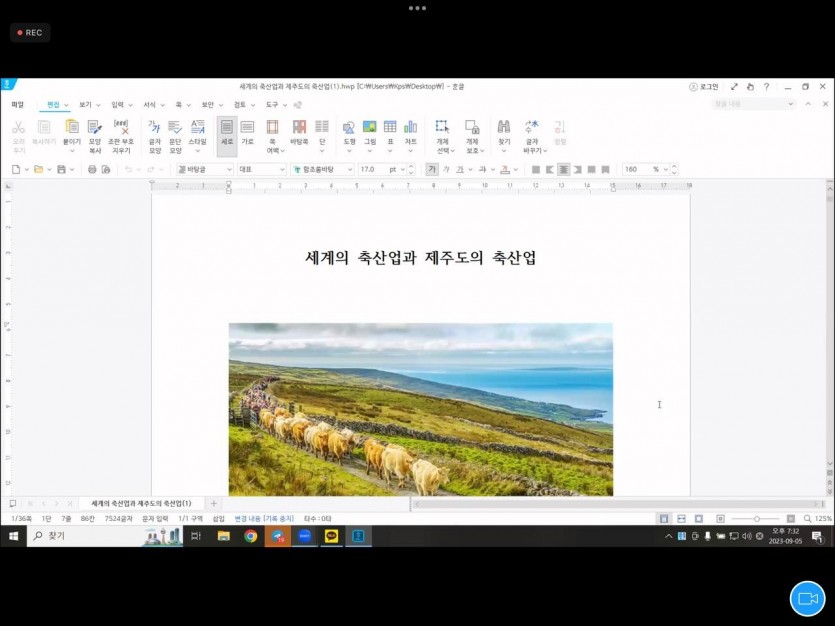Viewport: 835px width, 626px height.
Task: Select document tab 세계의 축산업과 제주도의 축산업(1)
Action: point(141,503)
